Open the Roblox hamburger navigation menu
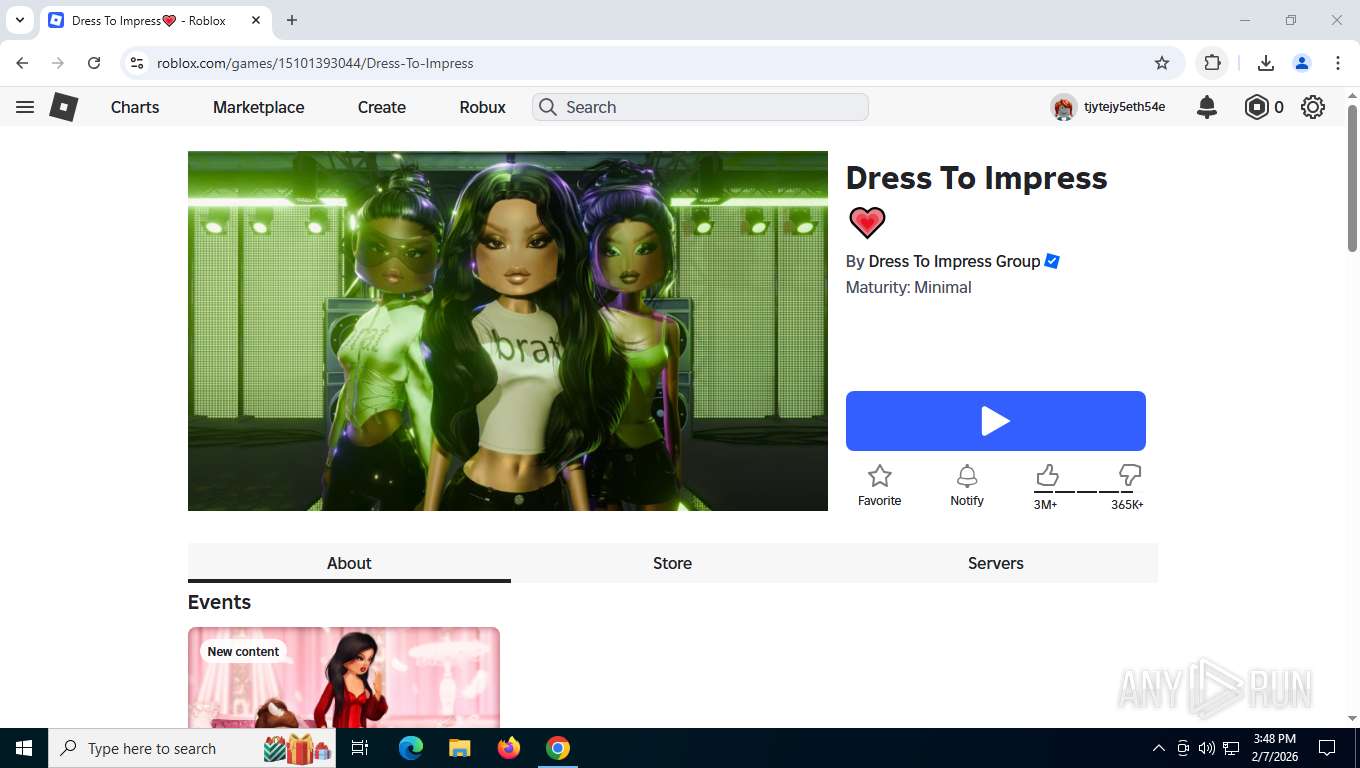The image size is (1360, 768). (x=25, y=107)
